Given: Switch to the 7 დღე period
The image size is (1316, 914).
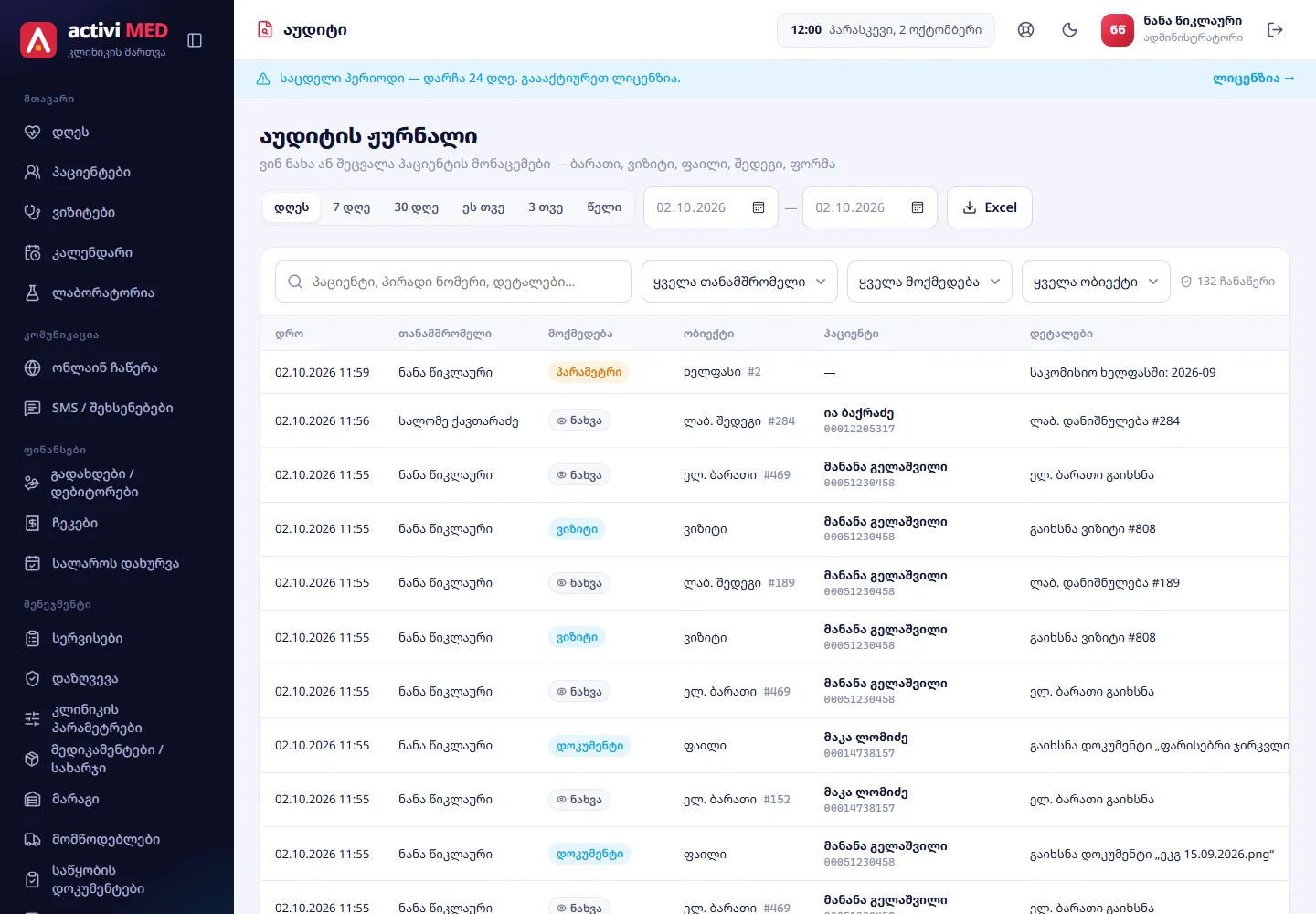Looking at the screenshot, I should click(x=351, y=207).
